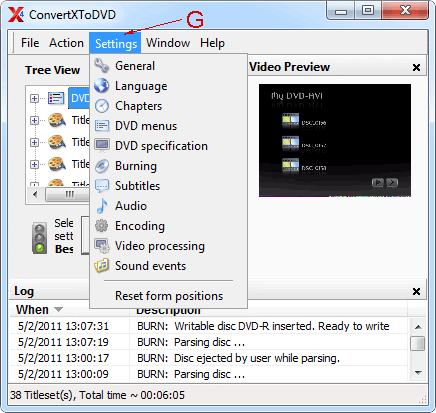Image resolution: width=436 pixels, height=413 pixels.
Task: Click the Burning disc icon
Action: coord(102,166)
